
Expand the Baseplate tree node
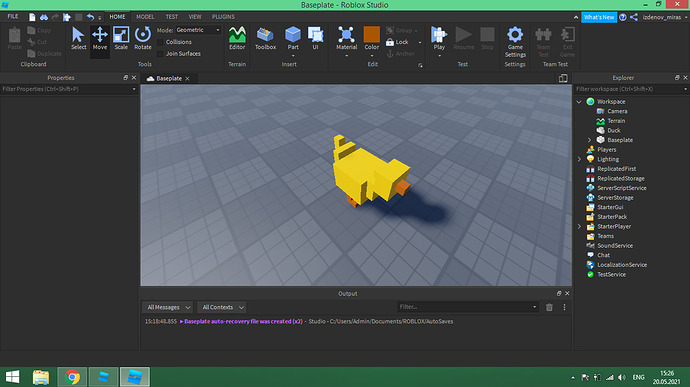589,140
